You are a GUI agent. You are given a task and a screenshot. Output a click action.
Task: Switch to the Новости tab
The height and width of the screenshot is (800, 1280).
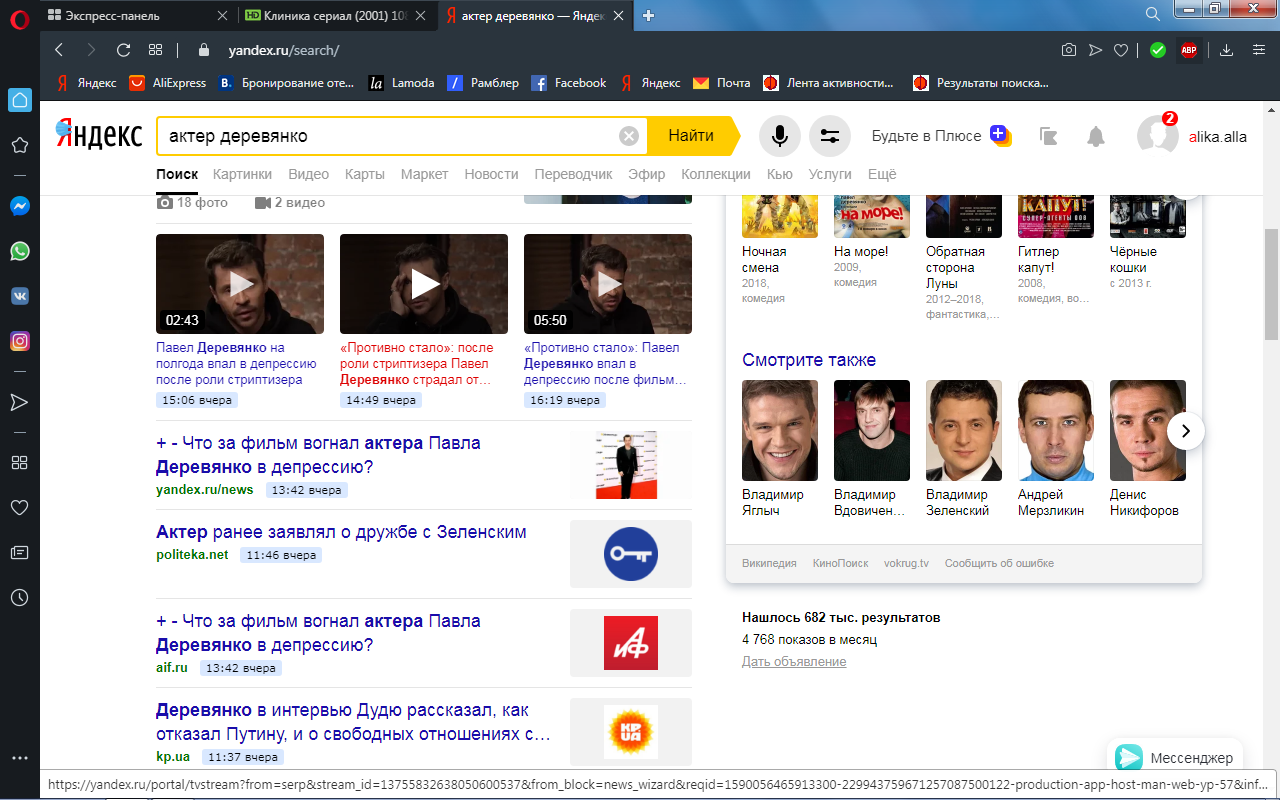491,174
